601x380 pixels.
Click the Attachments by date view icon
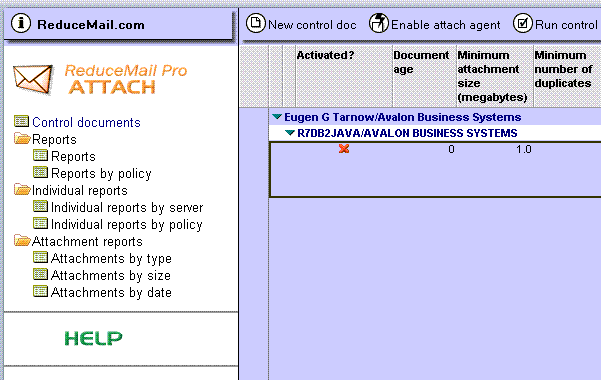click(40, 291)
